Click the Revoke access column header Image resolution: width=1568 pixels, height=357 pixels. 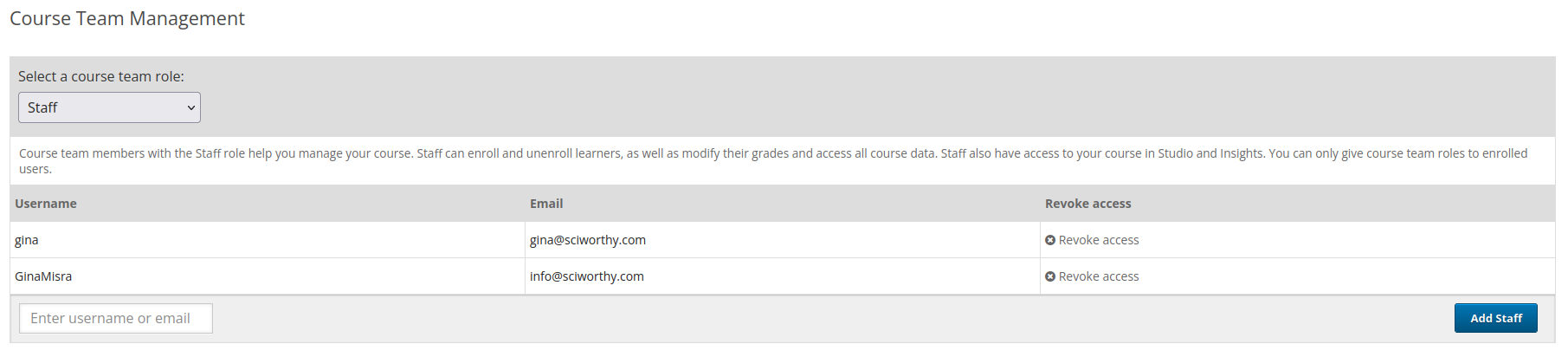point(1087,204)
